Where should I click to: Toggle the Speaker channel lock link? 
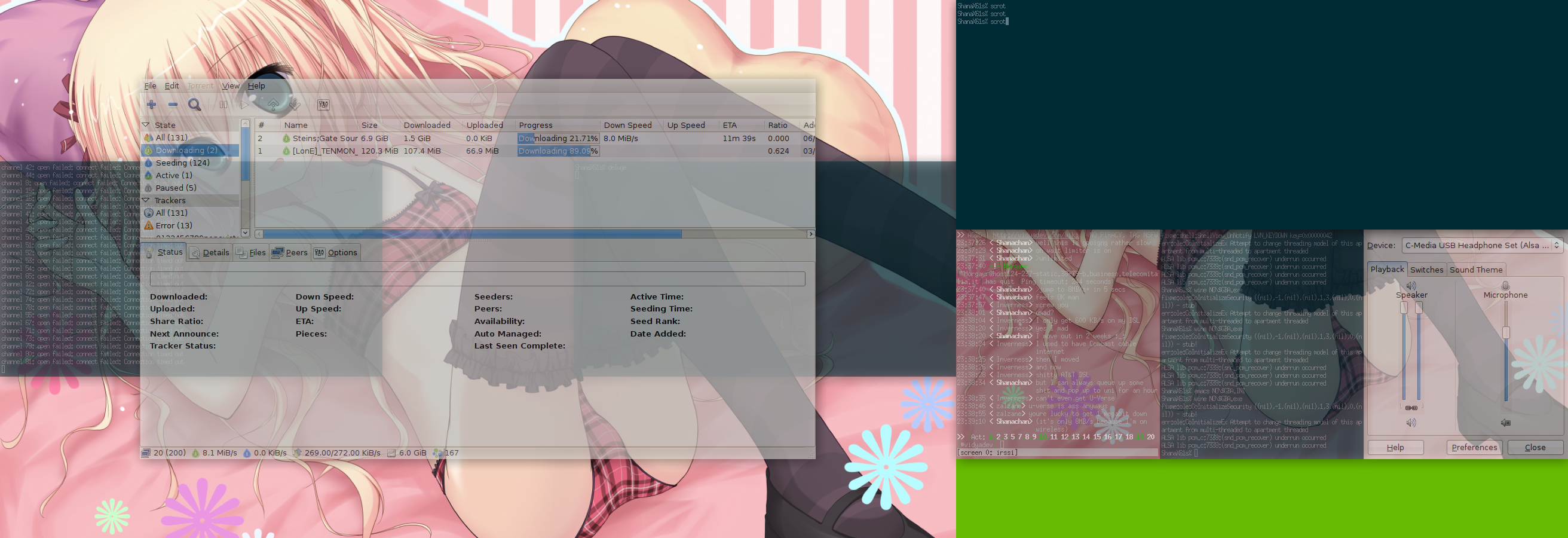click(x=1411, y=408)
